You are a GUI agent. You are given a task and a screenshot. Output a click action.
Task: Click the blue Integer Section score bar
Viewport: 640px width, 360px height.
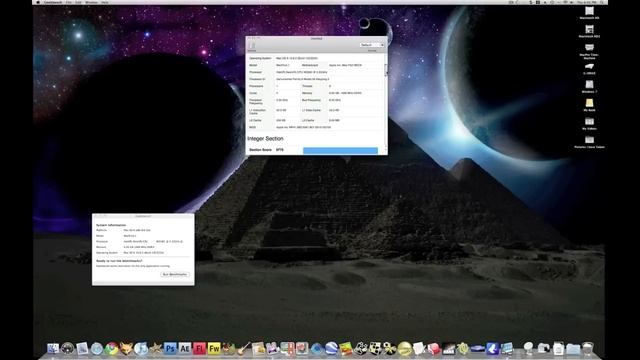point(340,150)
